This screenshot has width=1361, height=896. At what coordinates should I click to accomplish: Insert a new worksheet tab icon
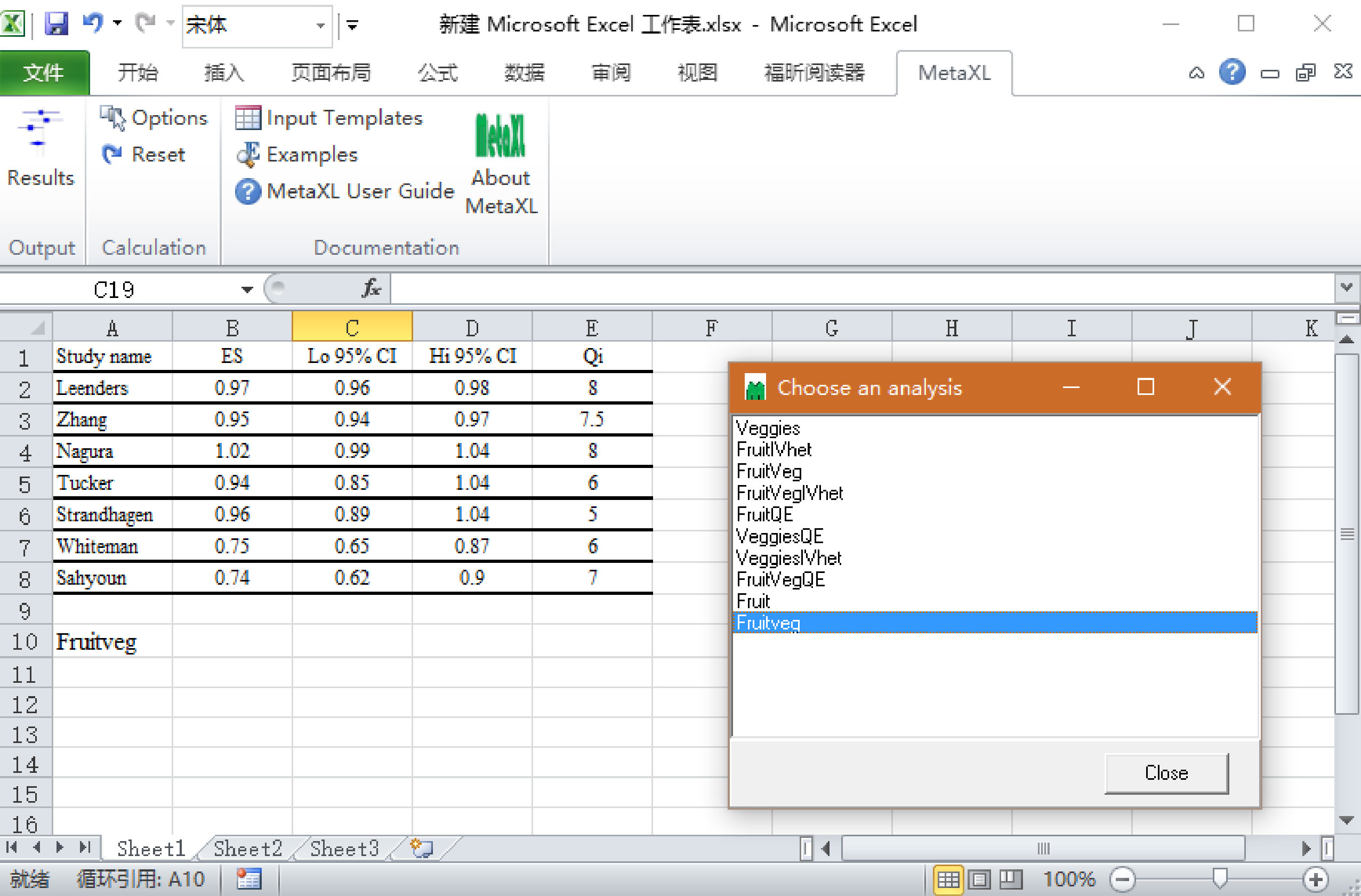(x=422, y=848)
